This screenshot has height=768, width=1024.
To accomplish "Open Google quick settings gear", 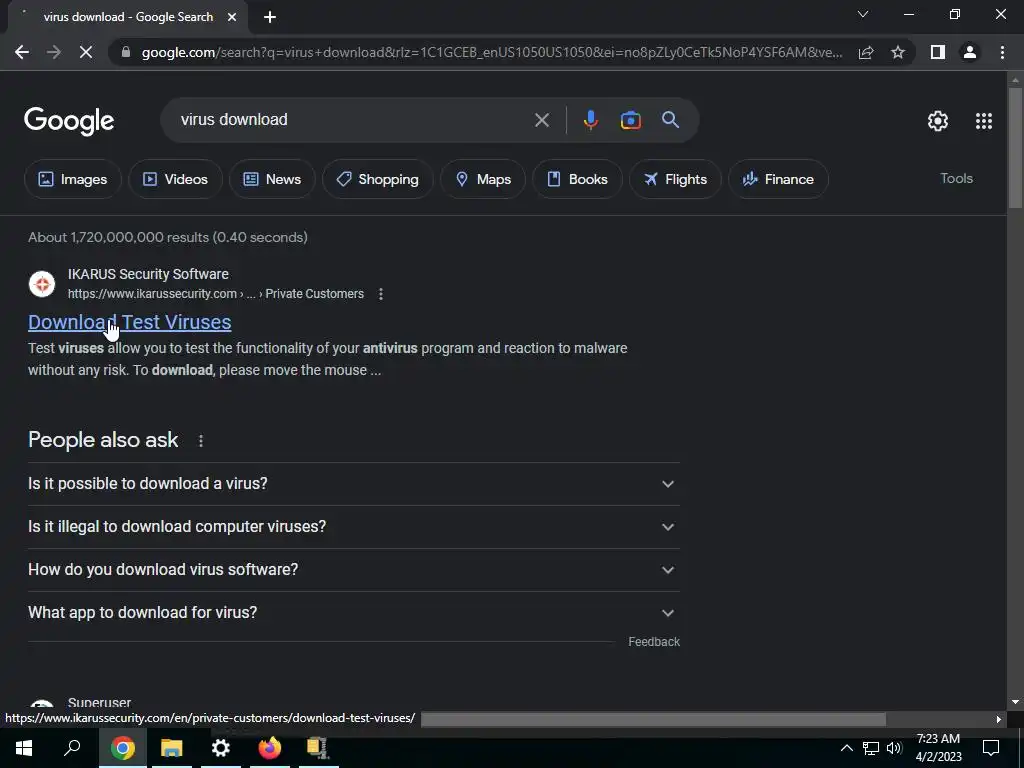I will (938, 121).
